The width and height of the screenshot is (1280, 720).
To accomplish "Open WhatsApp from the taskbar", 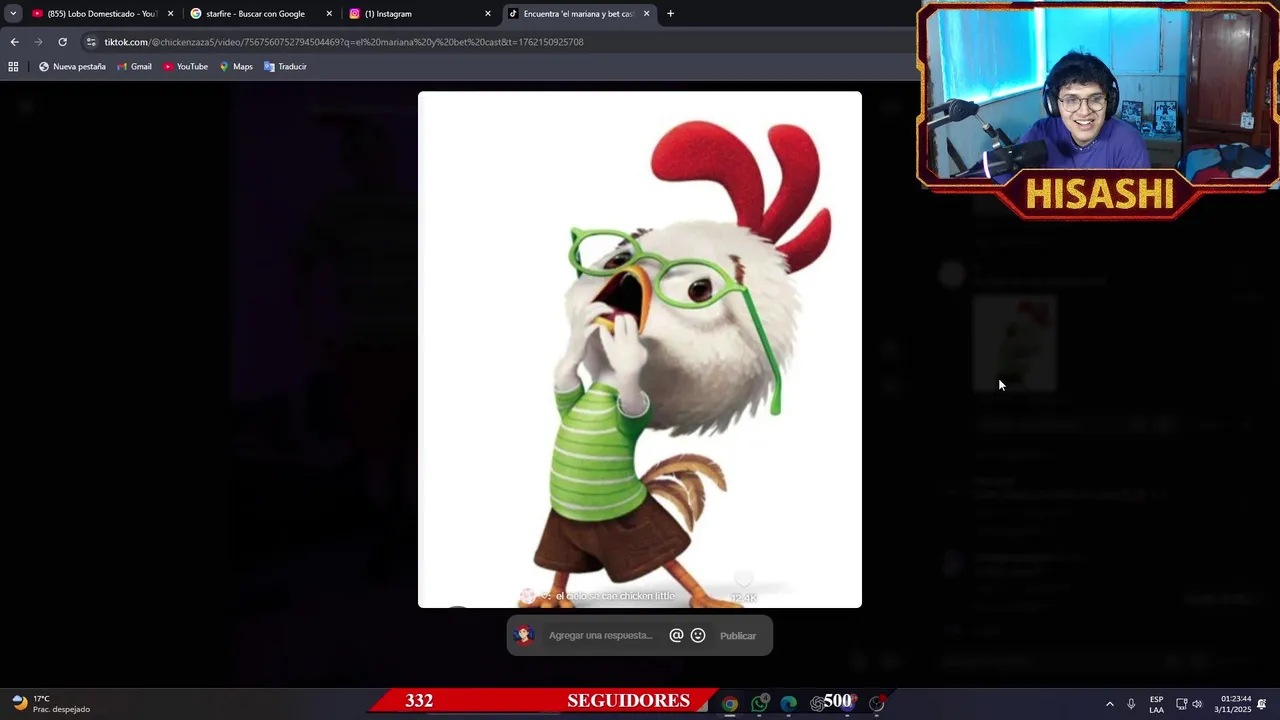I will coord(760,704).
